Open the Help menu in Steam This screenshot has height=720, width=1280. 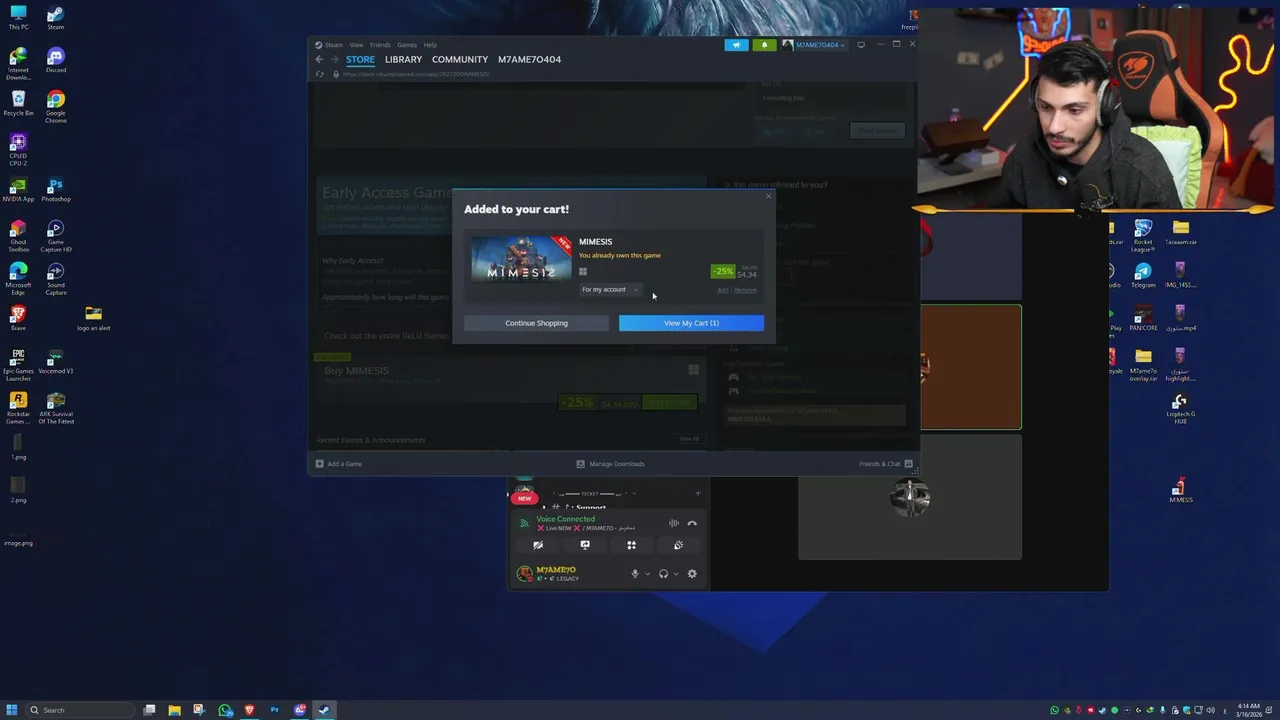[430, 45]
